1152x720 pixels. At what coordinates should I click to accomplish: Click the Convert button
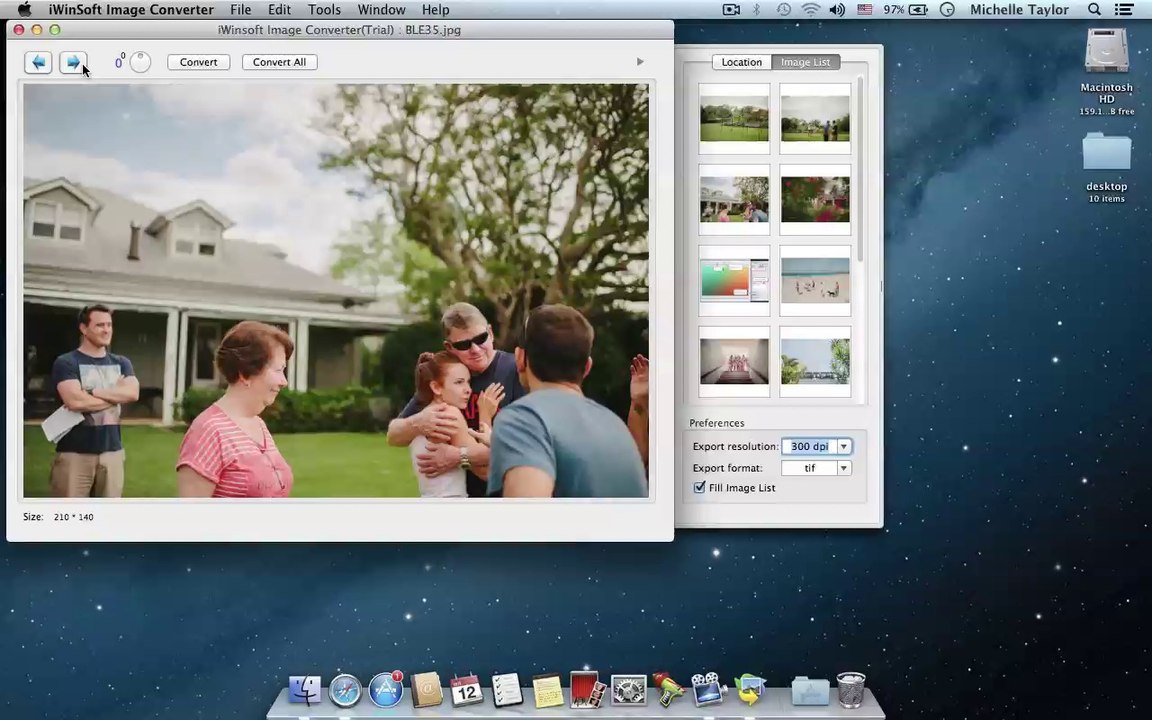(x=198, y=62)
